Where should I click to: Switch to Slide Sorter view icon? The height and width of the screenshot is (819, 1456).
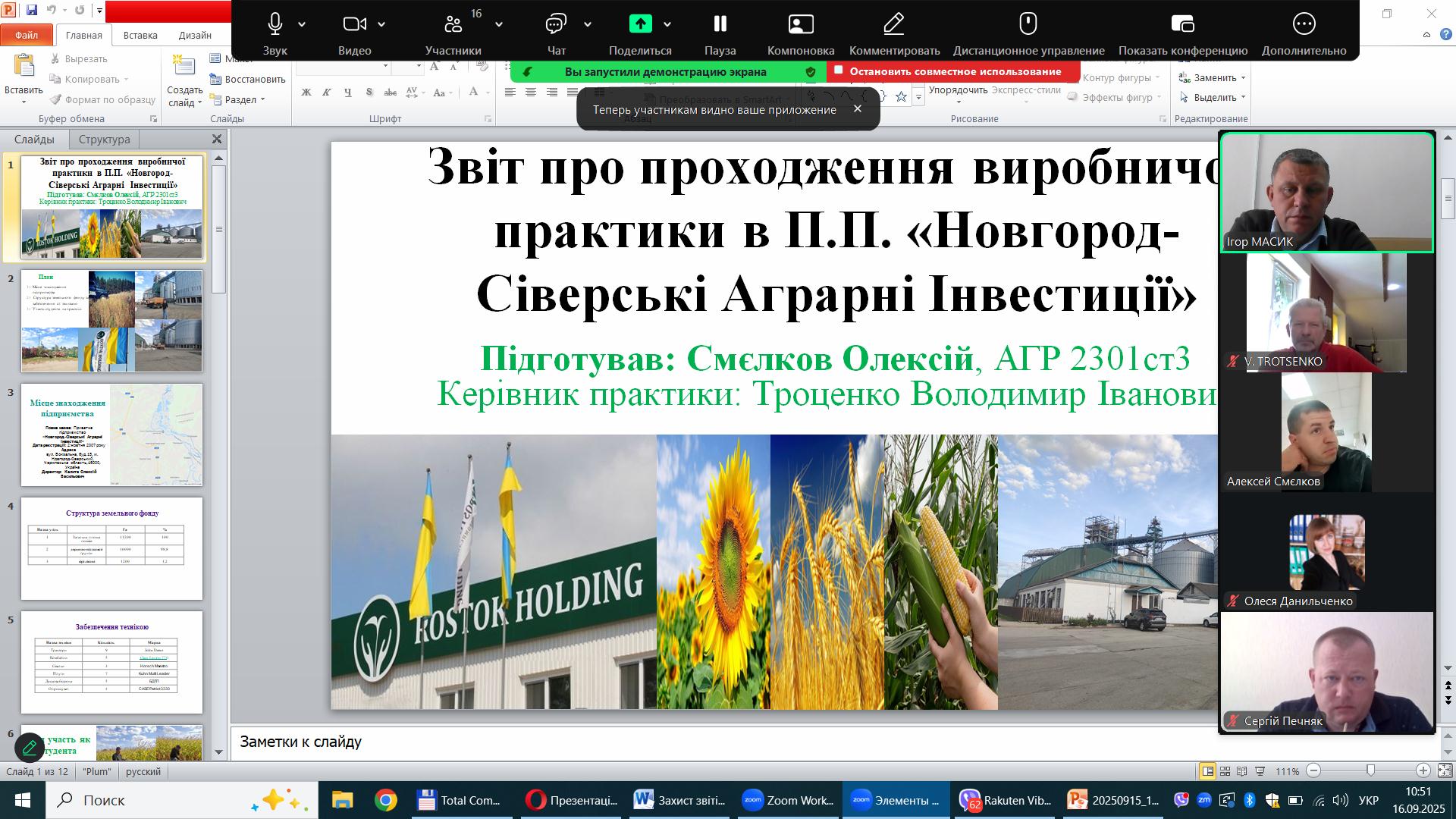pos(1225,771)
